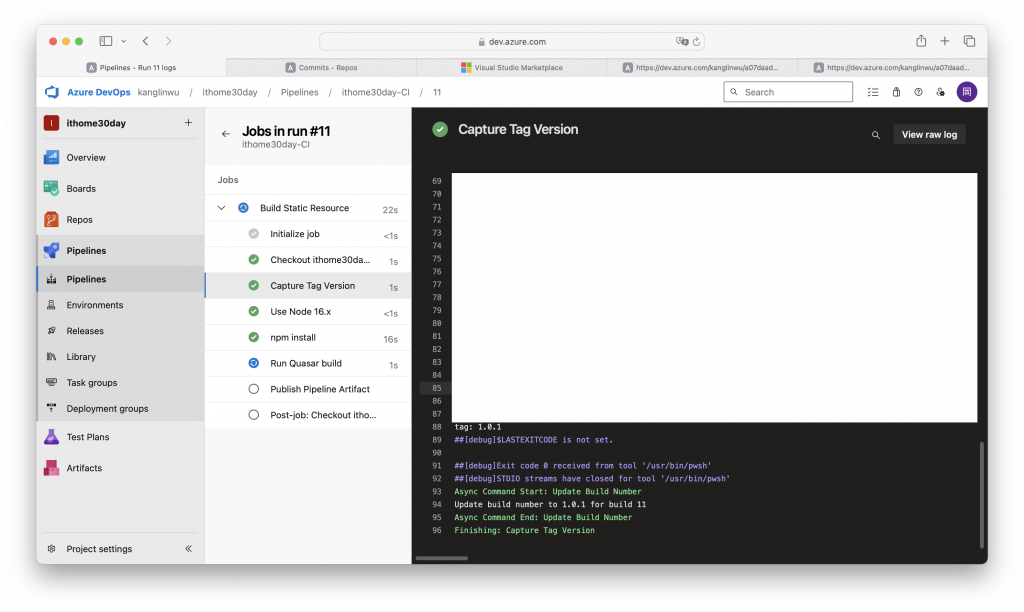
Task: Show the Safari tab overview
Action: [x=969, y=41]
